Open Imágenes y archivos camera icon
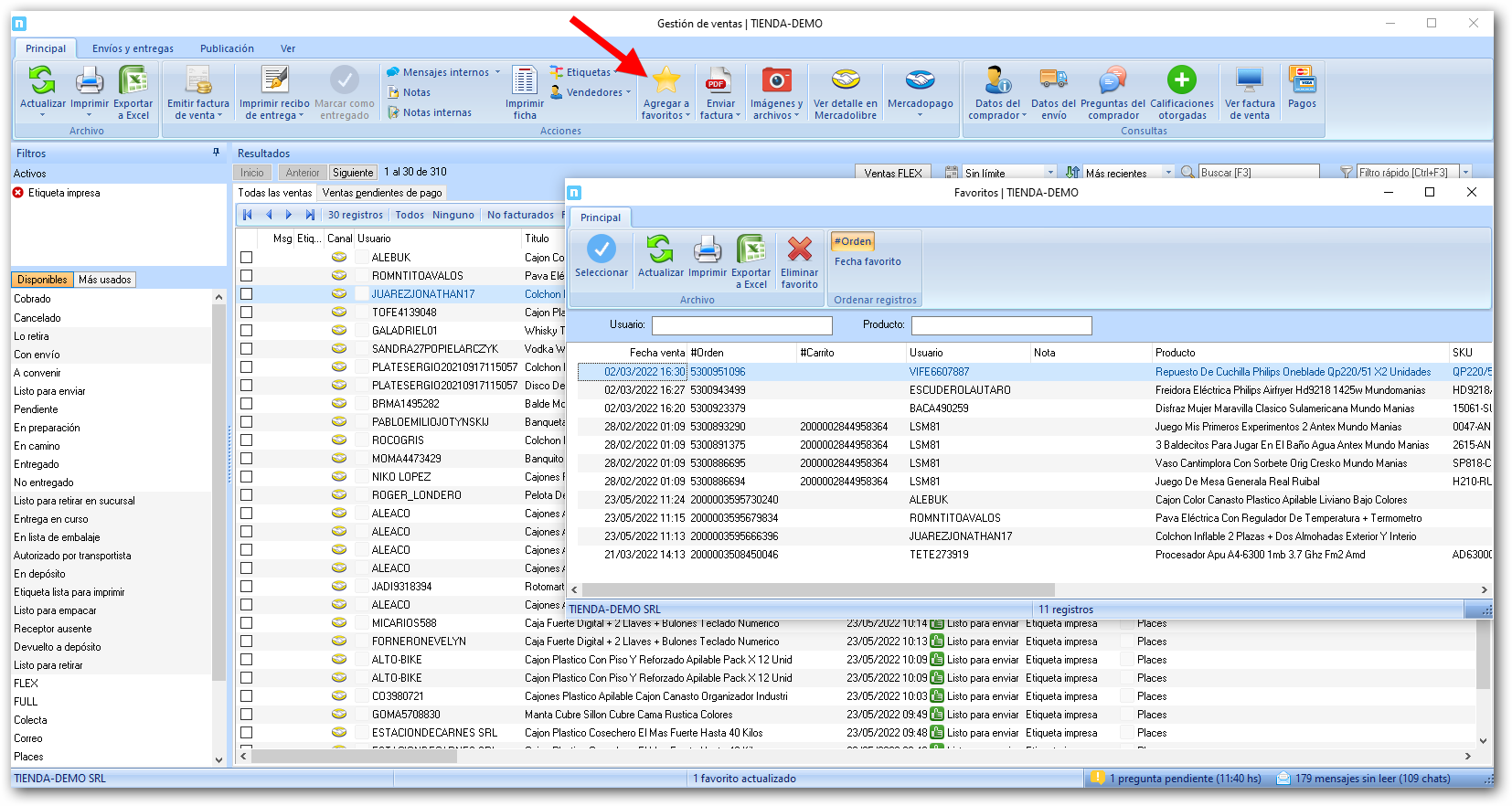The height and width of the screenshot is (806, 1512). click(x=776, y=81)
